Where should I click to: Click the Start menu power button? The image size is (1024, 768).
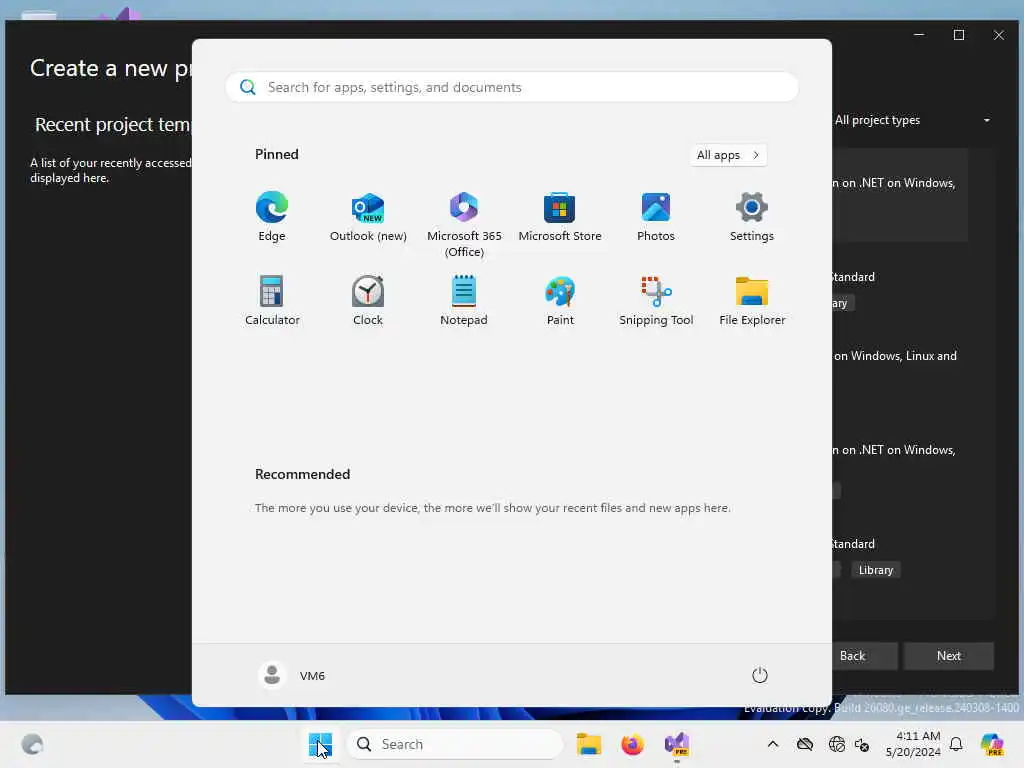click(760, 675)
